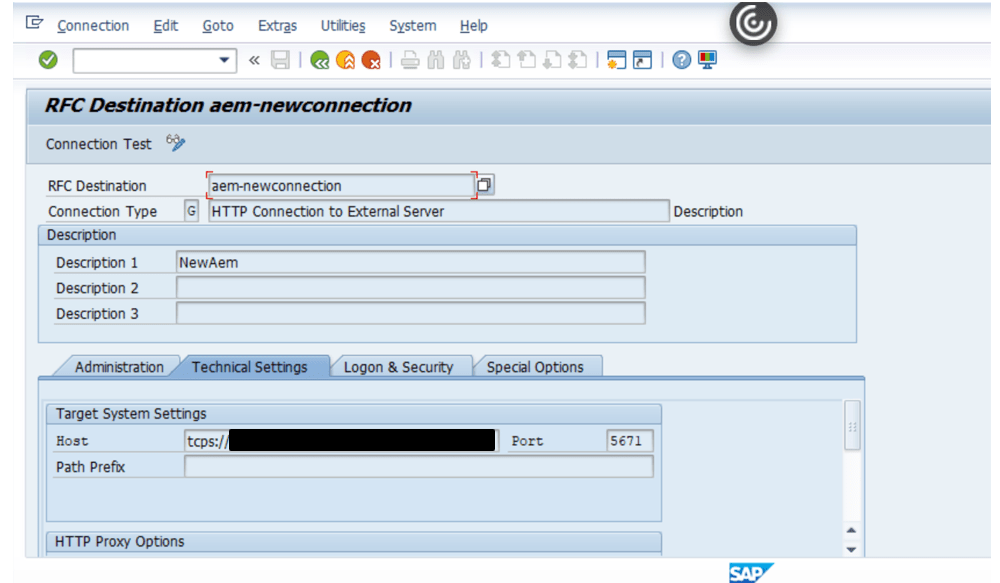This screenshot has width=1000, height=583.
Task: Open the Utilities menu
Action: [x=343, y=26]
